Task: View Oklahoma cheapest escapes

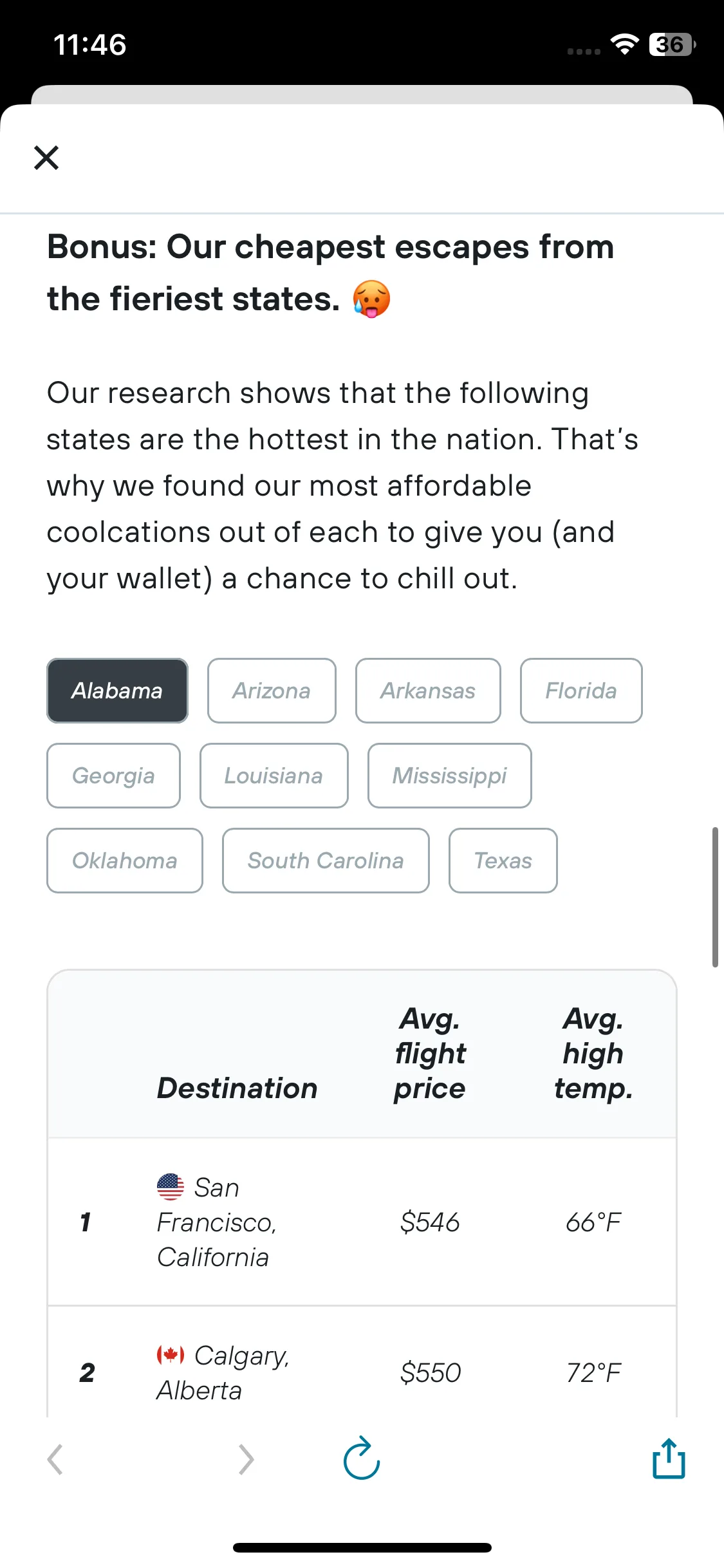Action: pos(125,861)
